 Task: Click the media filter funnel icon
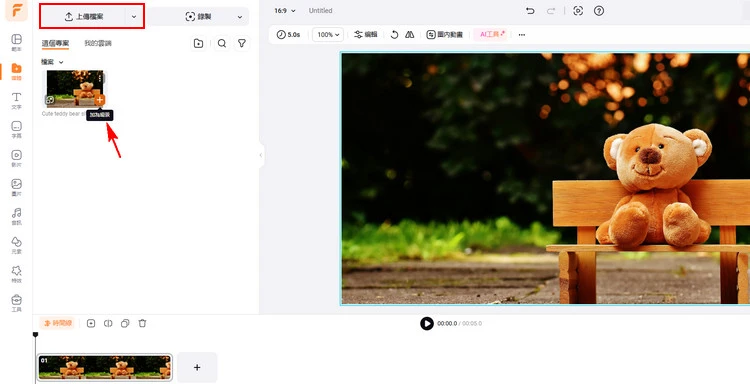[x=242, y=44]
